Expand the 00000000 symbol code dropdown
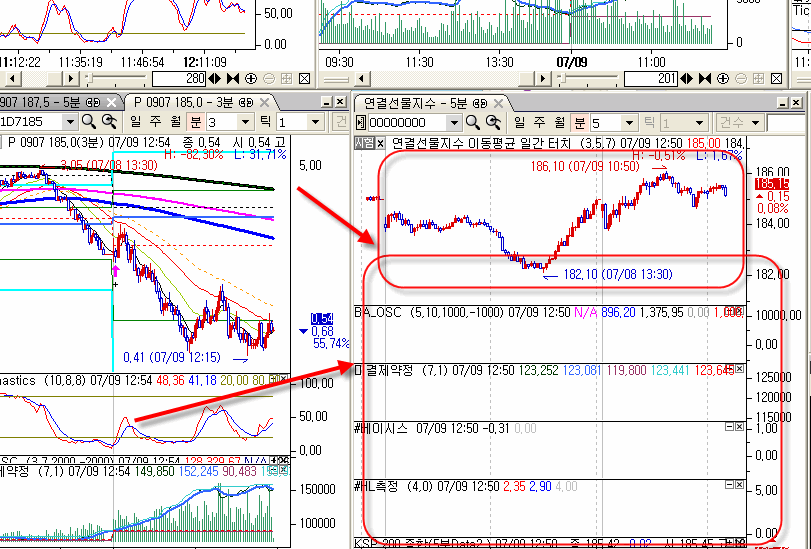 (456, 122)
